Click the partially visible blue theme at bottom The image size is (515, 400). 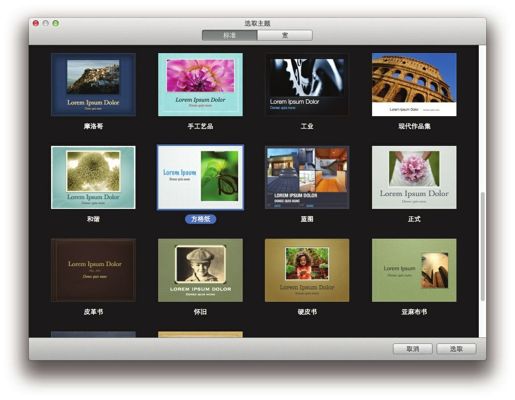tap(93, 334)
